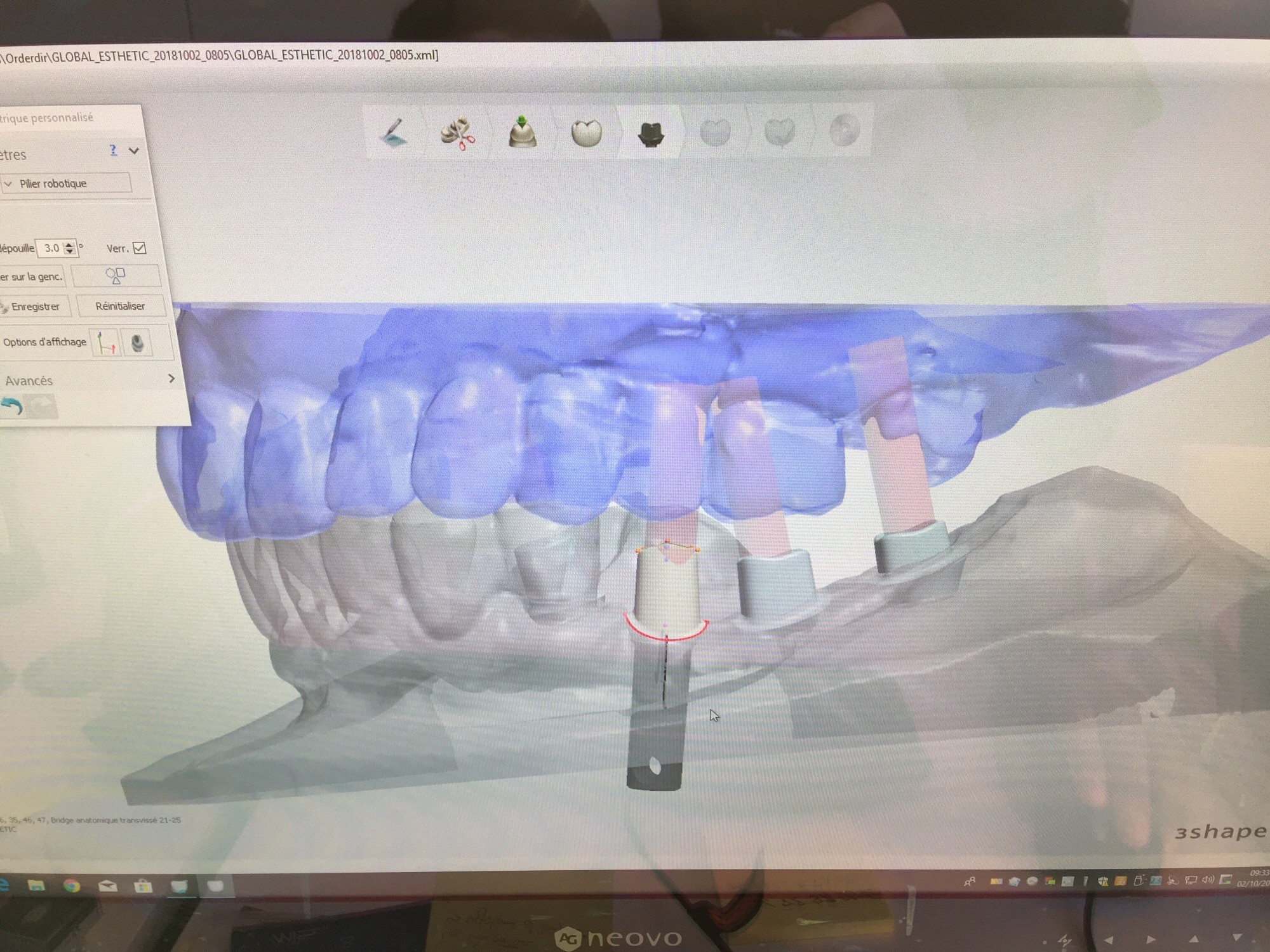This screenshot has height=952, width=1270.
Task: Click the 'Options d'affichage' label
Action: coord(44,342)
